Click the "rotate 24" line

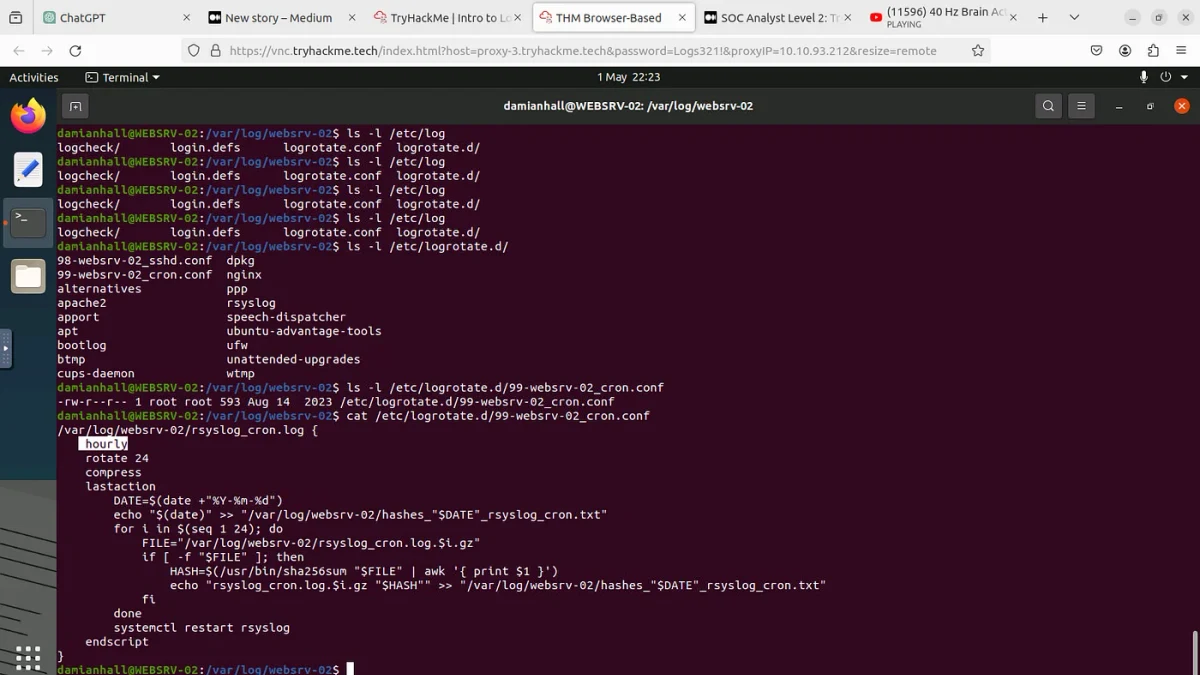[x=117, y=458]
